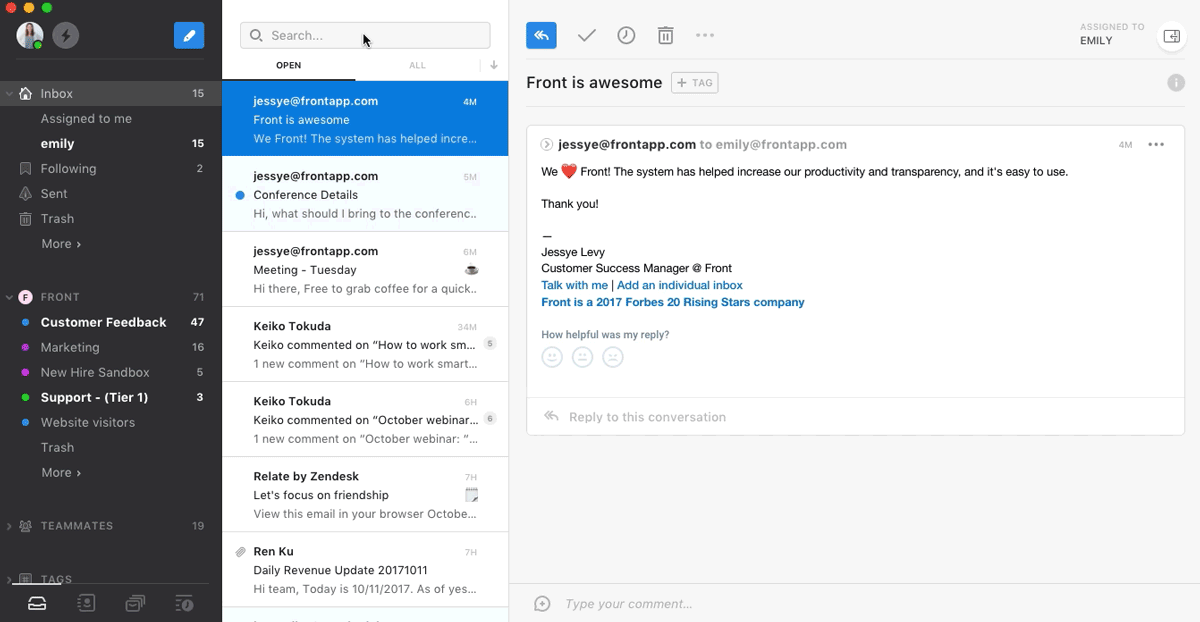
Task: Follow the Talk with me link
Action: (x=574, y=285)
